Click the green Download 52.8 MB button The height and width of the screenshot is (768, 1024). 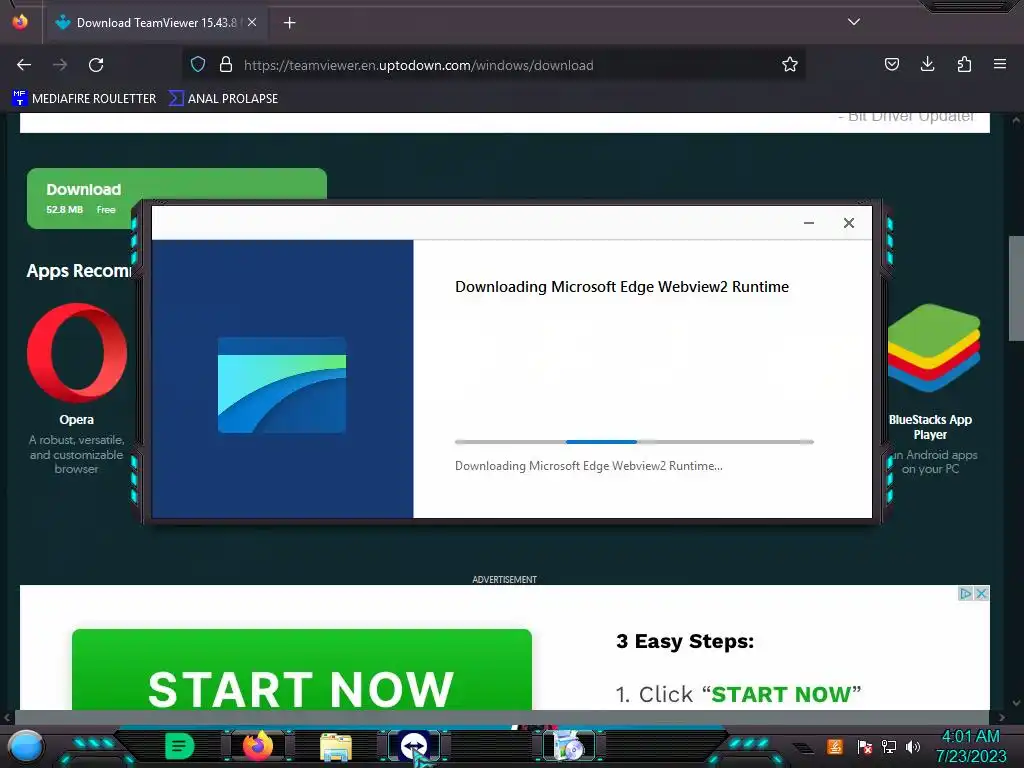pos(176,198)
